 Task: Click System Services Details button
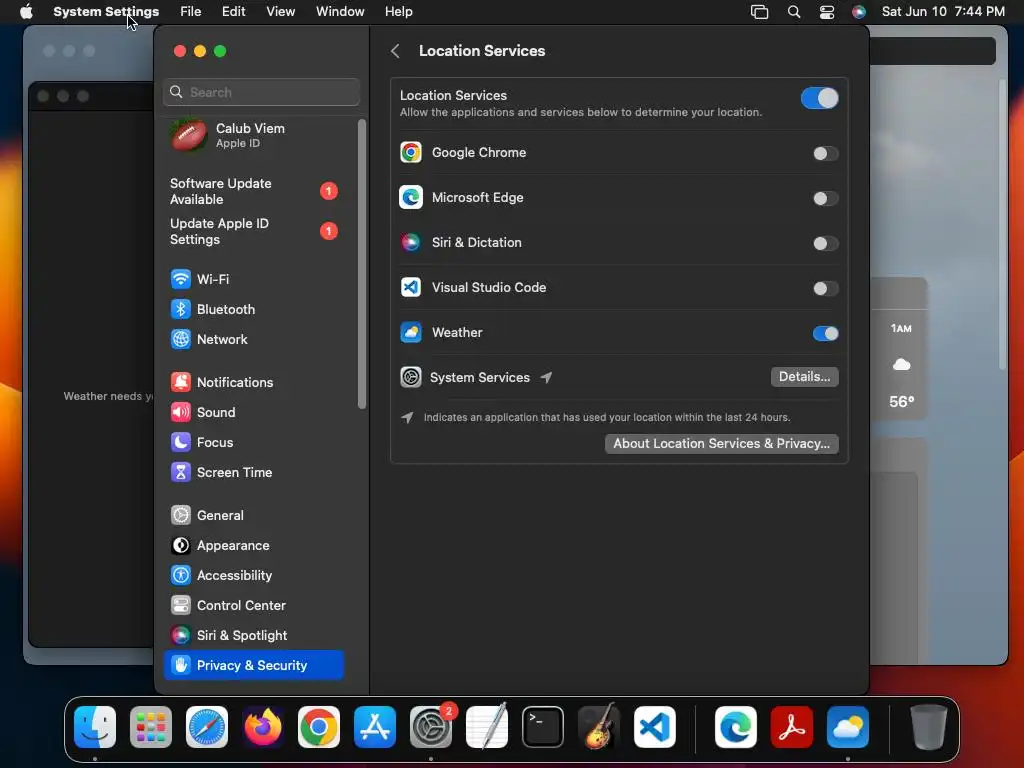805,377
